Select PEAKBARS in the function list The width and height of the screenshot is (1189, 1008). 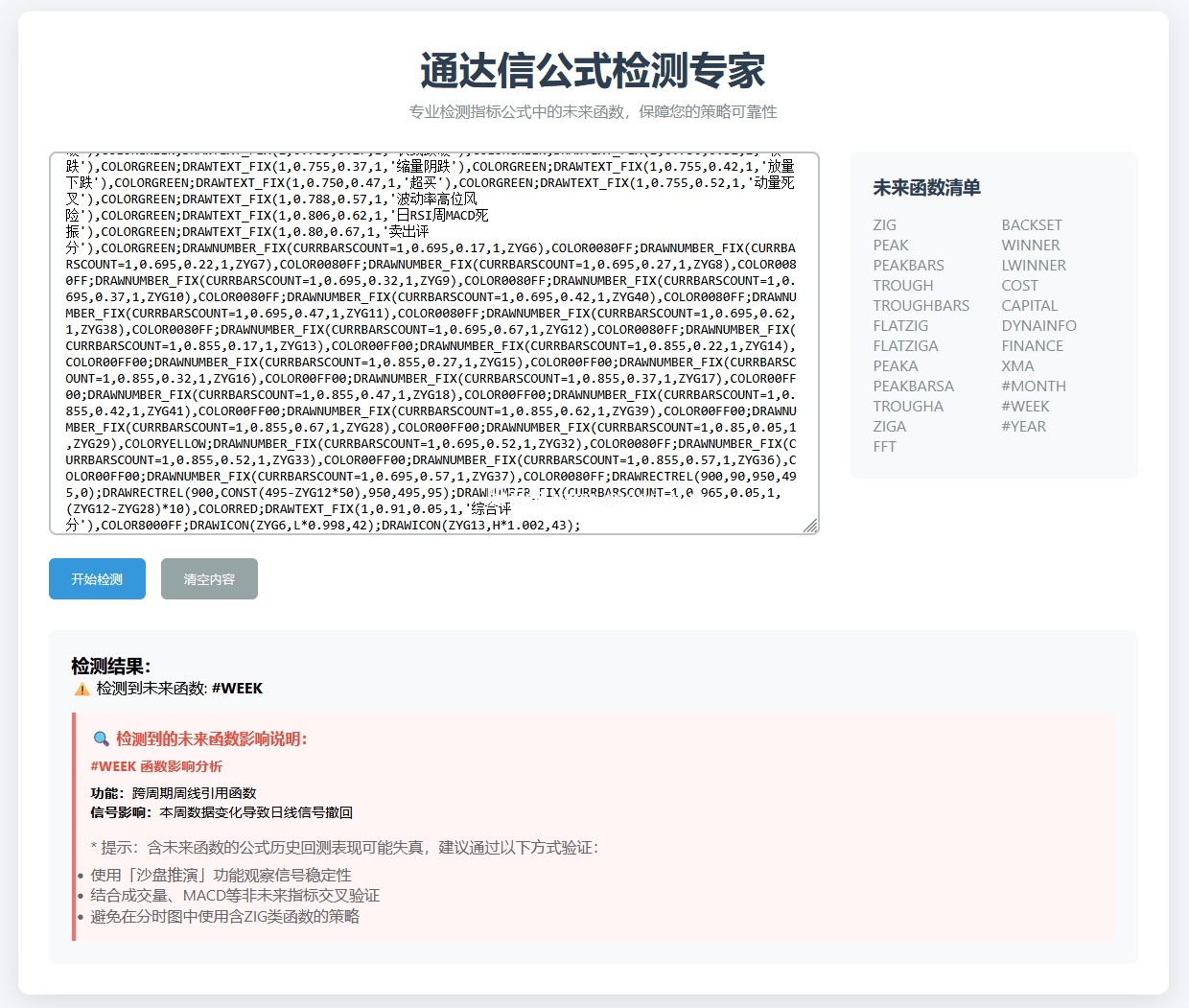coord(908,266)
